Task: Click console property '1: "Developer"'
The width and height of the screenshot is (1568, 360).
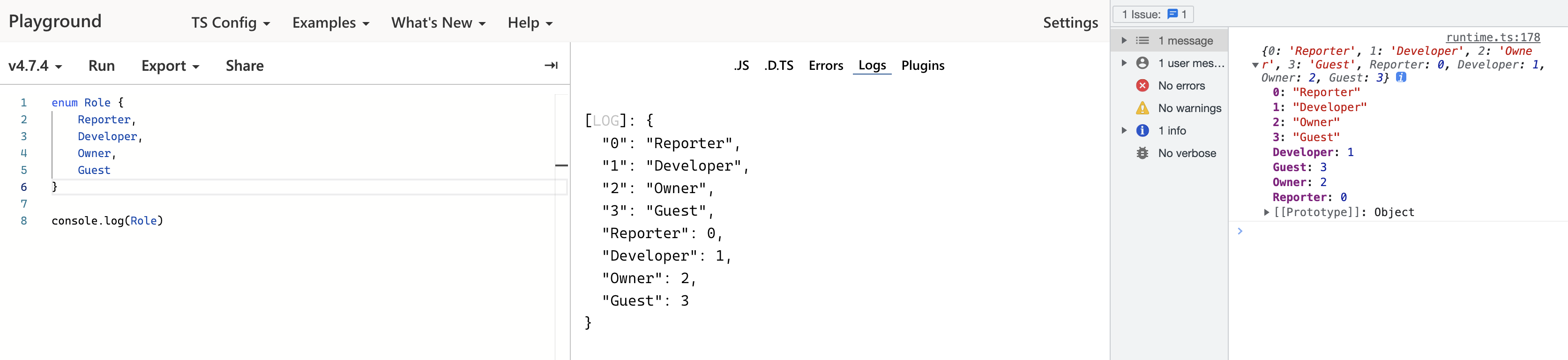Action: 1320,108
